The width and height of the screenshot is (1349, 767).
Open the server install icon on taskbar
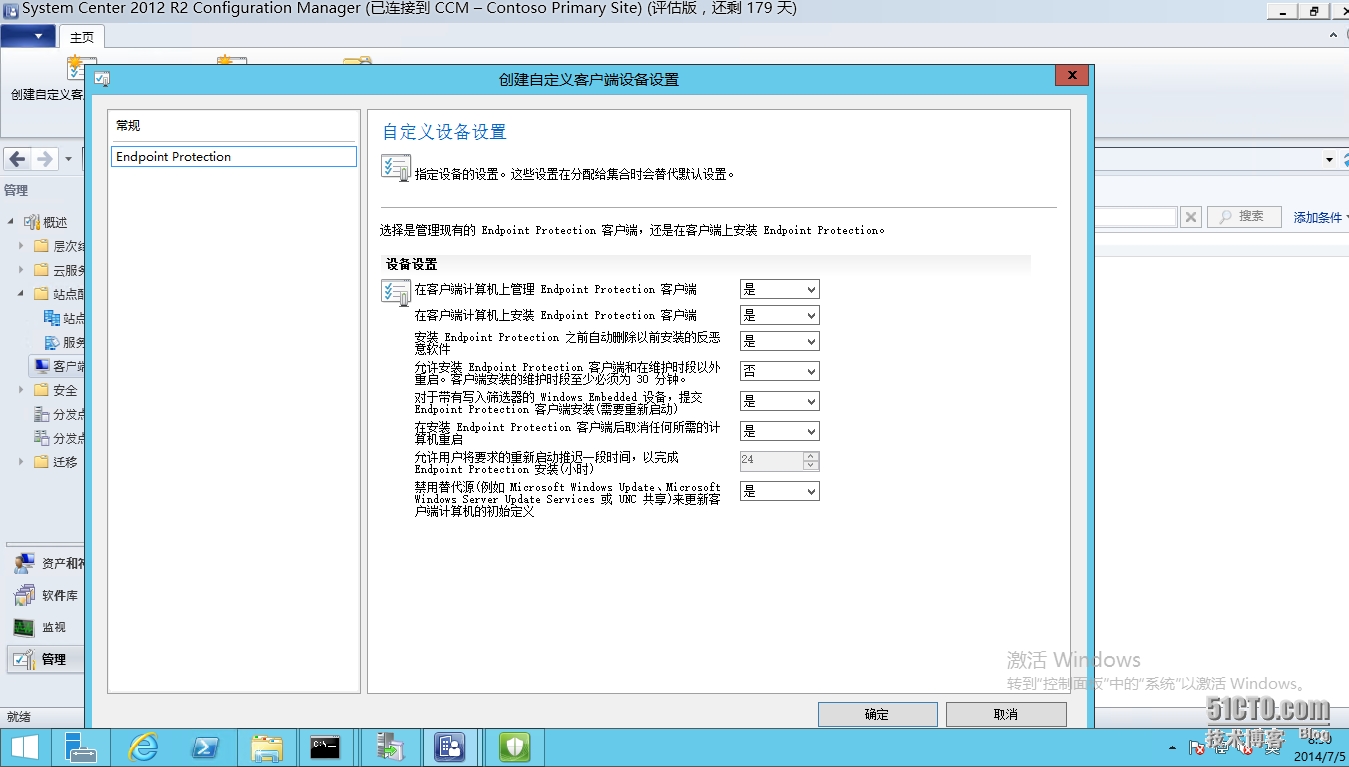pos(389,748)
